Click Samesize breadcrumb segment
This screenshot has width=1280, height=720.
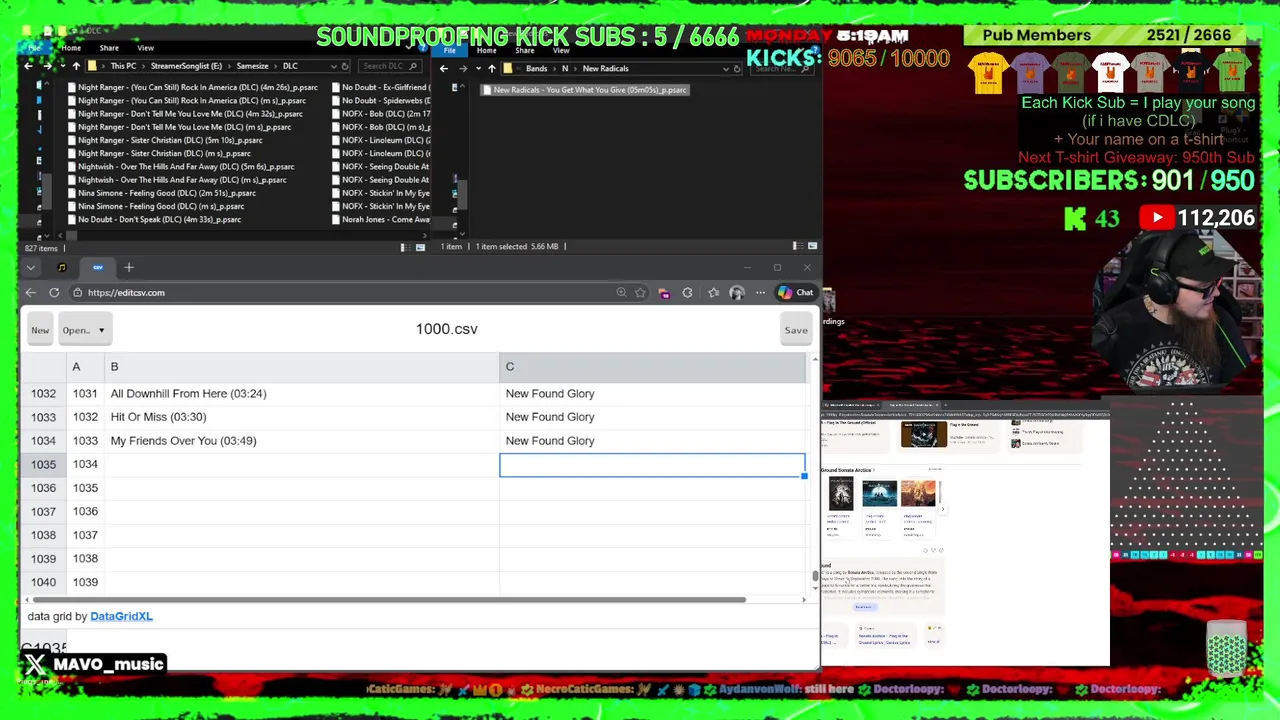252,66
